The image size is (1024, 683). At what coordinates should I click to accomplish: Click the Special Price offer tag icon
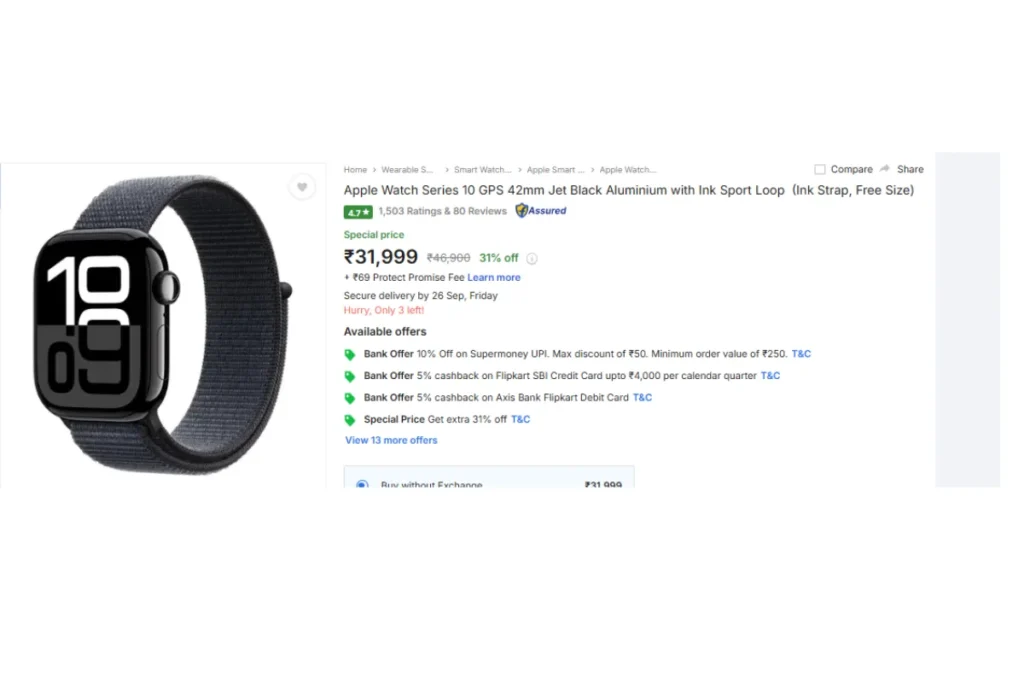click(x=350, y=420)
